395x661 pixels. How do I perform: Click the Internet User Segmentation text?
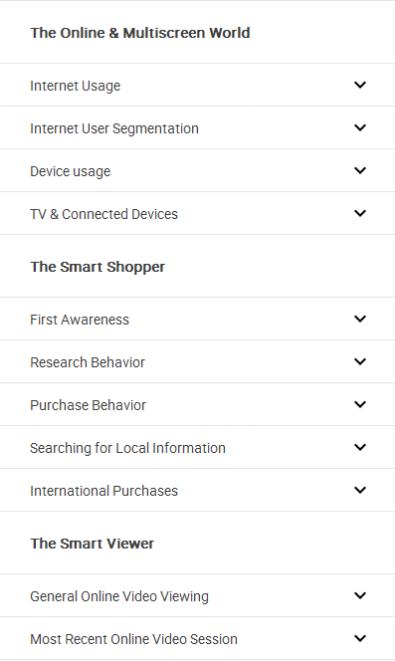114,129
